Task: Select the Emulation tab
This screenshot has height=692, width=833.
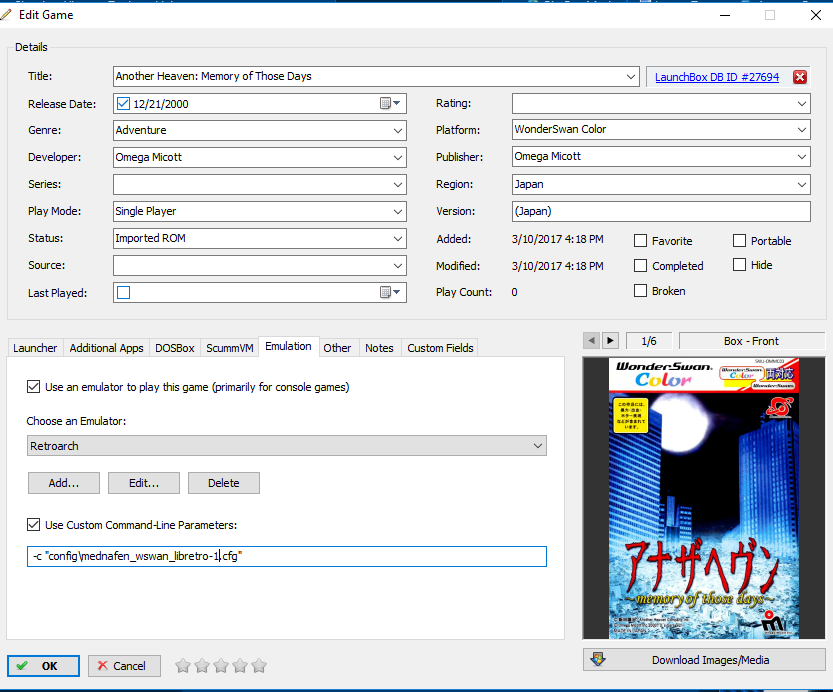Action: tap(288, 346)
